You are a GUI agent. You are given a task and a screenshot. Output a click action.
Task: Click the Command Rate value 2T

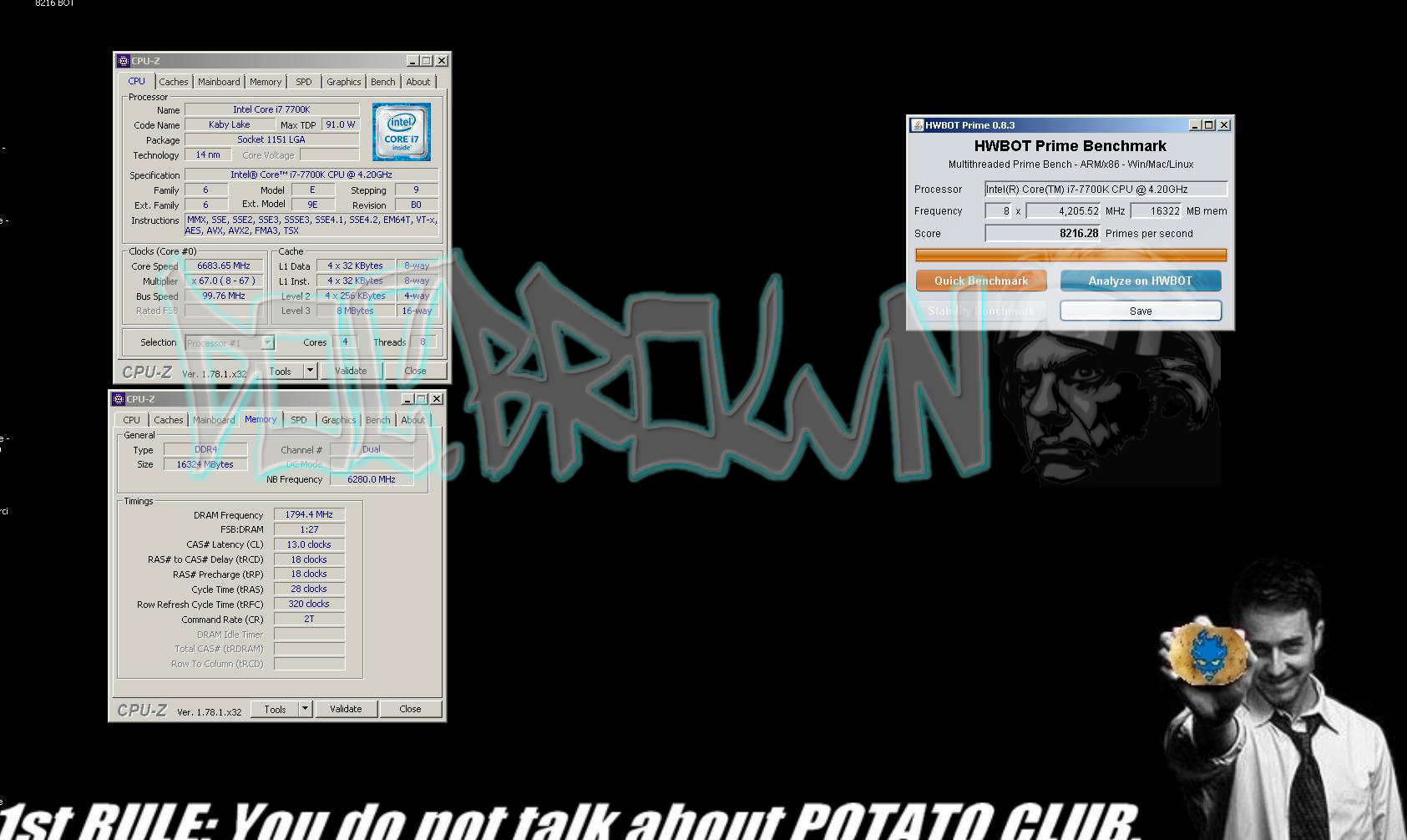tap(309, 619)
